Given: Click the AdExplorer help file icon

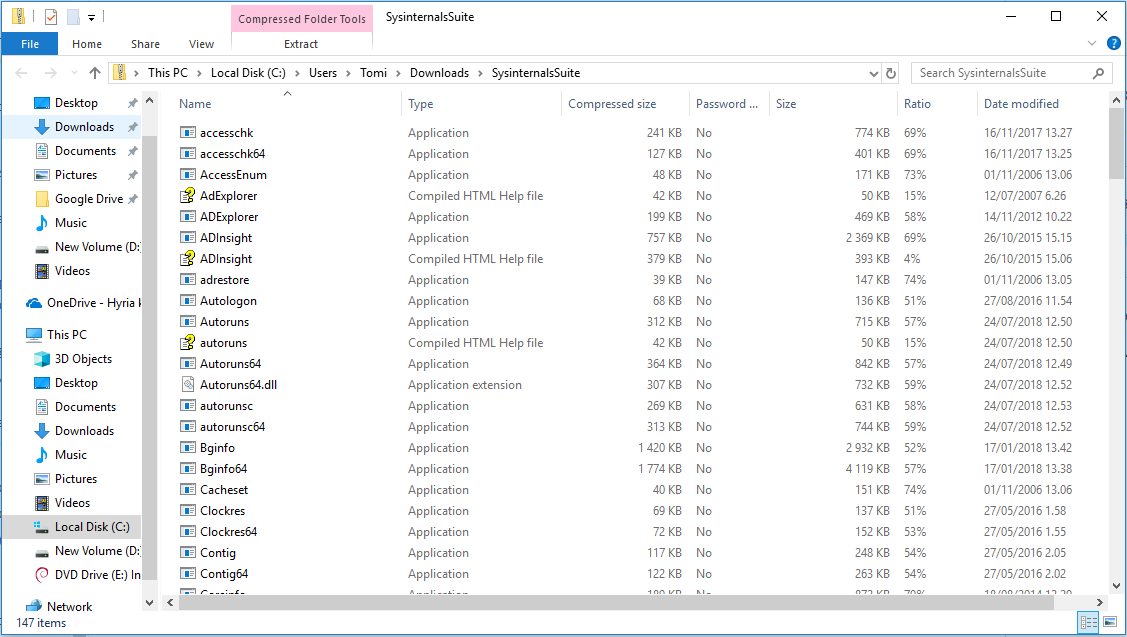Looking at the screenshot, I should point(188,196).
